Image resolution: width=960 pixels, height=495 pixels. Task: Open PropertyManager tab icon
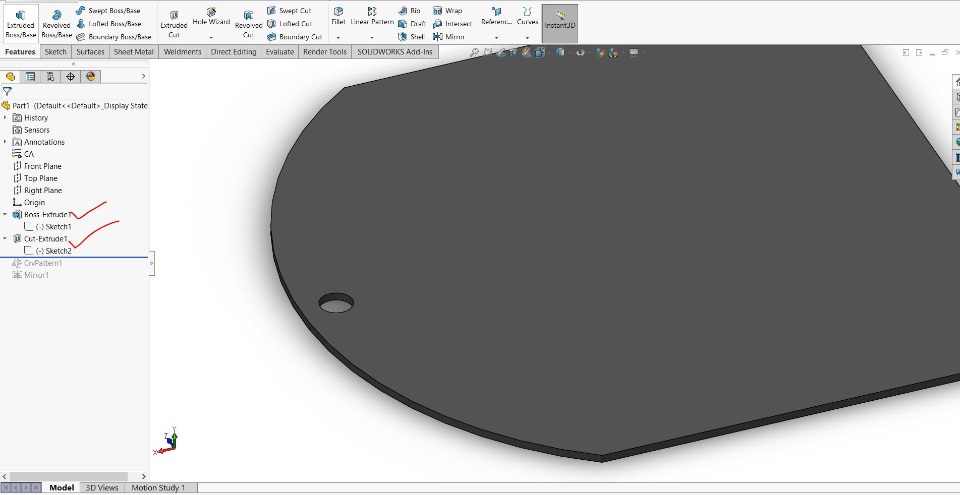click(x=30, y=77)
